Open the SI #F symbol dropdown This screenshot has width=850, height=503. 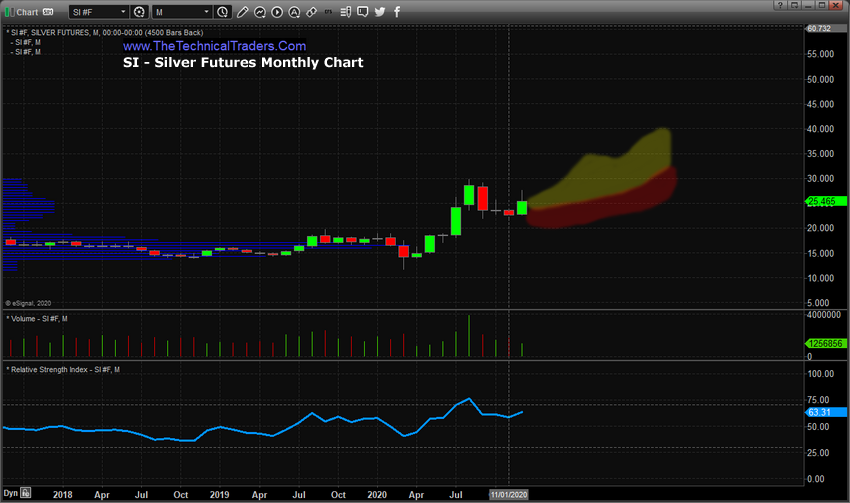click(x=100, y=12)
